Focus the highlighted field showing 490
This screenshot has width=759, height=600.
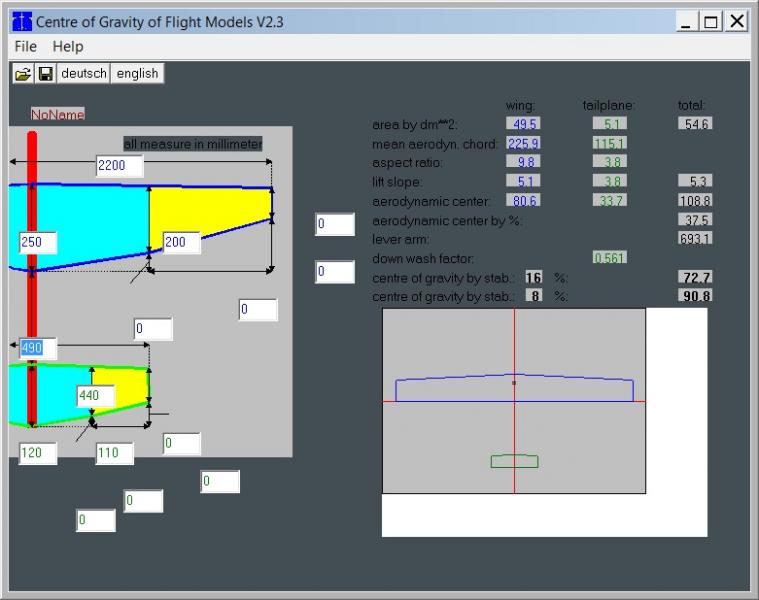(x=38, y=348)
